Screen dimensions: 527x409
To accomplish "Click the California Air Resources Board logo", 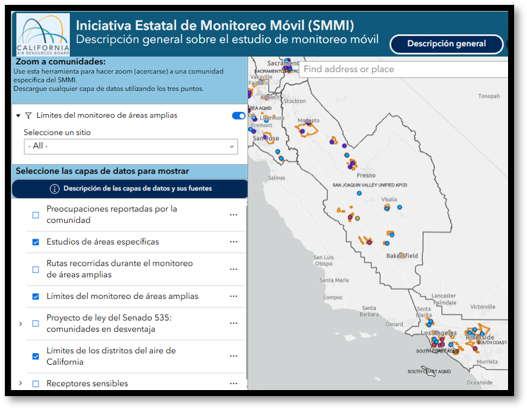I will 43,35.
